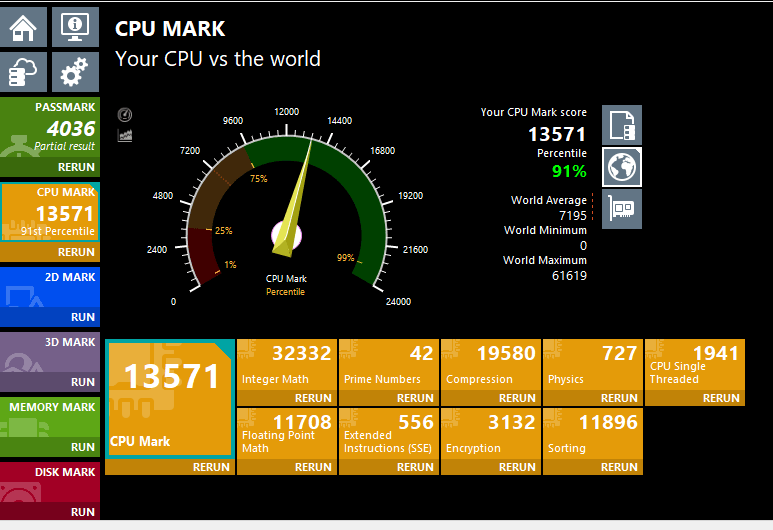Click the green 91% percentile value
The image size is (773, 530).
pyautogui.click(x=569, y=171)
